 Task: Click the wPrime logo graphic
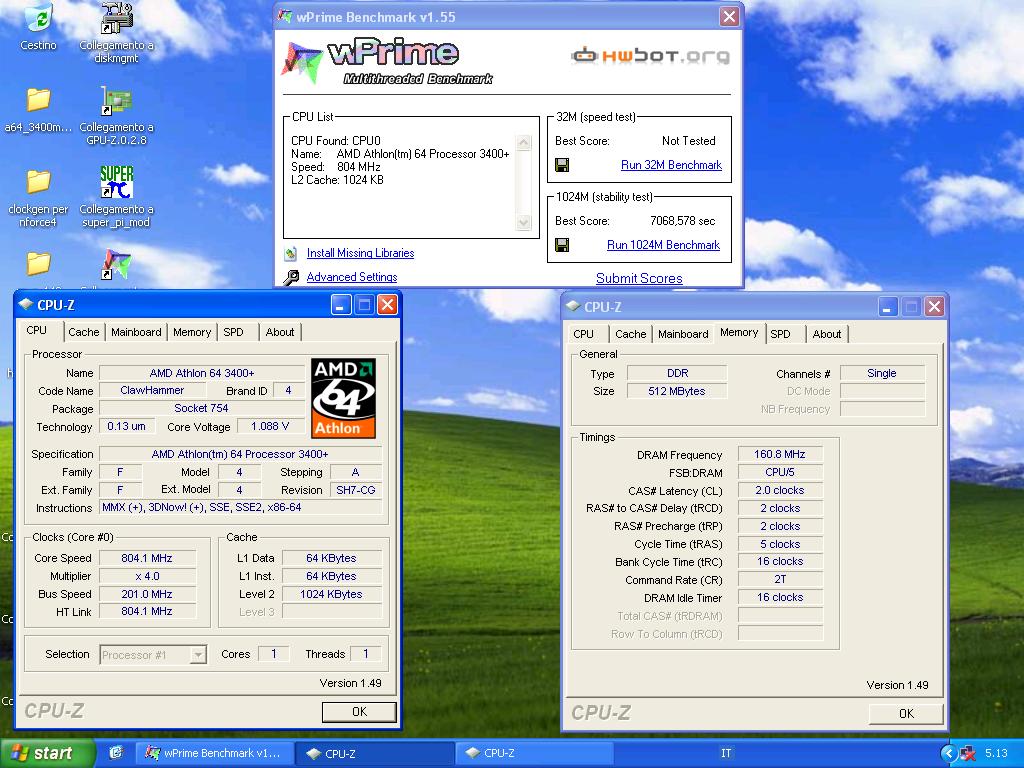[388, 62]
